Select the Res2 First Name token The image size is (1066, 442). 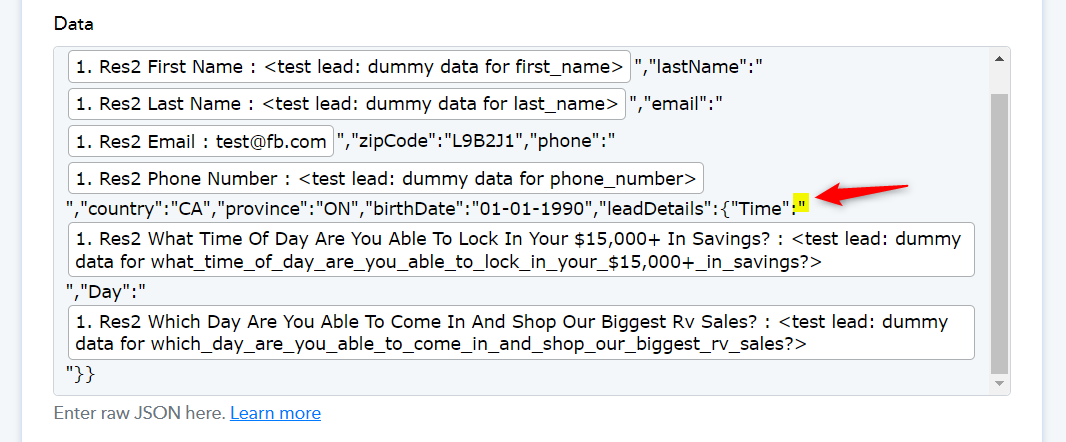pos(349,67)
